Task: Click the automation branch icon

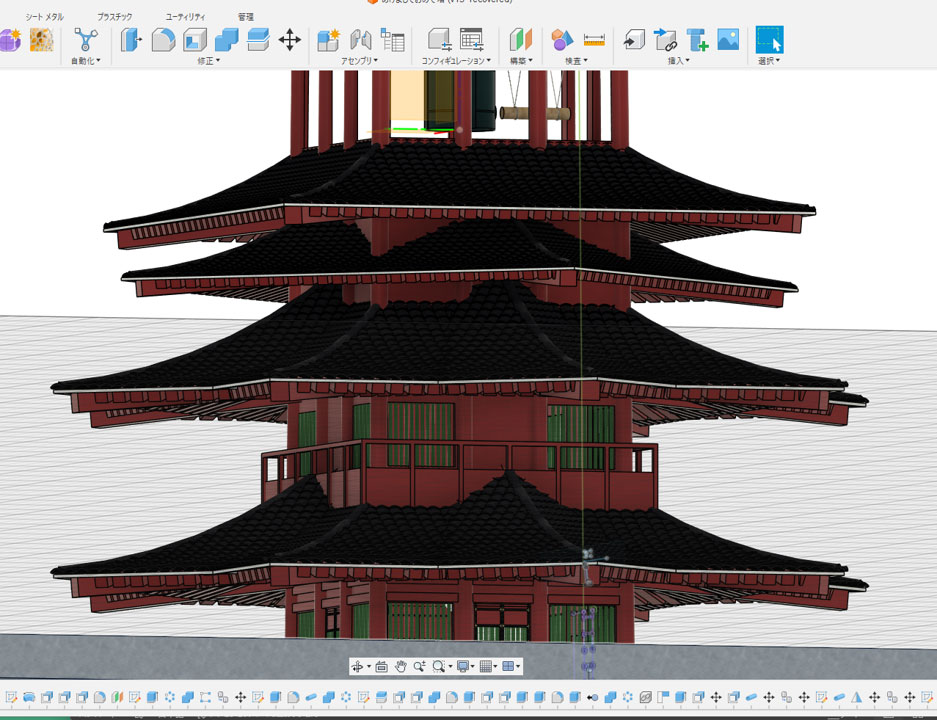Action: pyautogui.click(x=86, y=40)
